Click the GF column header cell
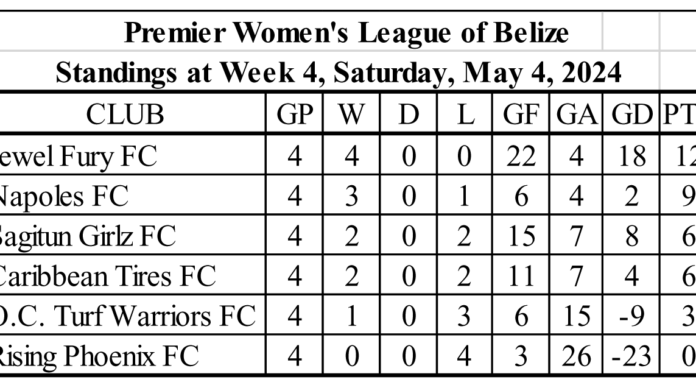 521,115
